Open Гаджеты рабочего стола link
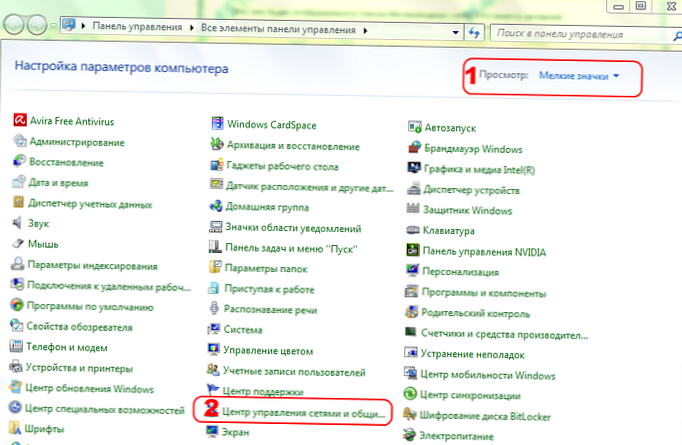682x445 pixels. (282, 166)
